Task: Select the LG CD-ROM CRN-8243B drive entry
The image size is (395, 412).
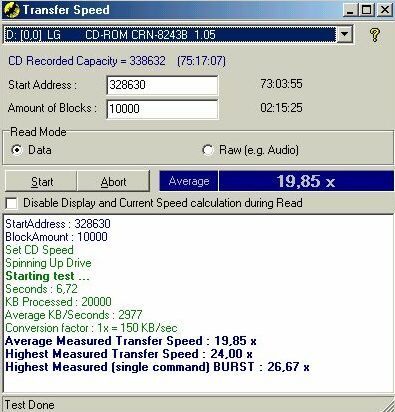Action: click(x=170, y=35)
